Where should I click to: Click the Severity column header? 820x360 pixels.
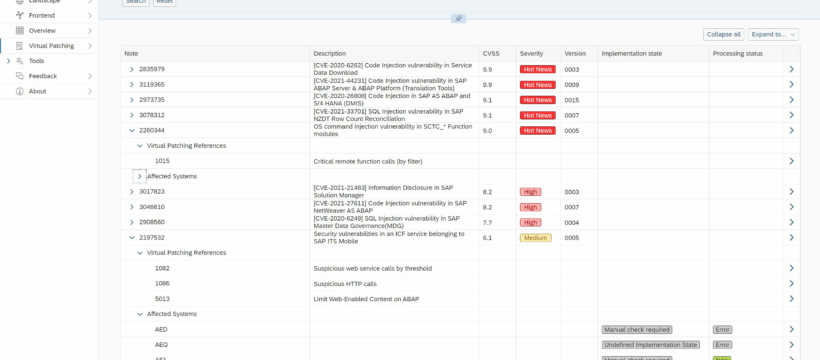pyautogui.click(x=538, y=53)
